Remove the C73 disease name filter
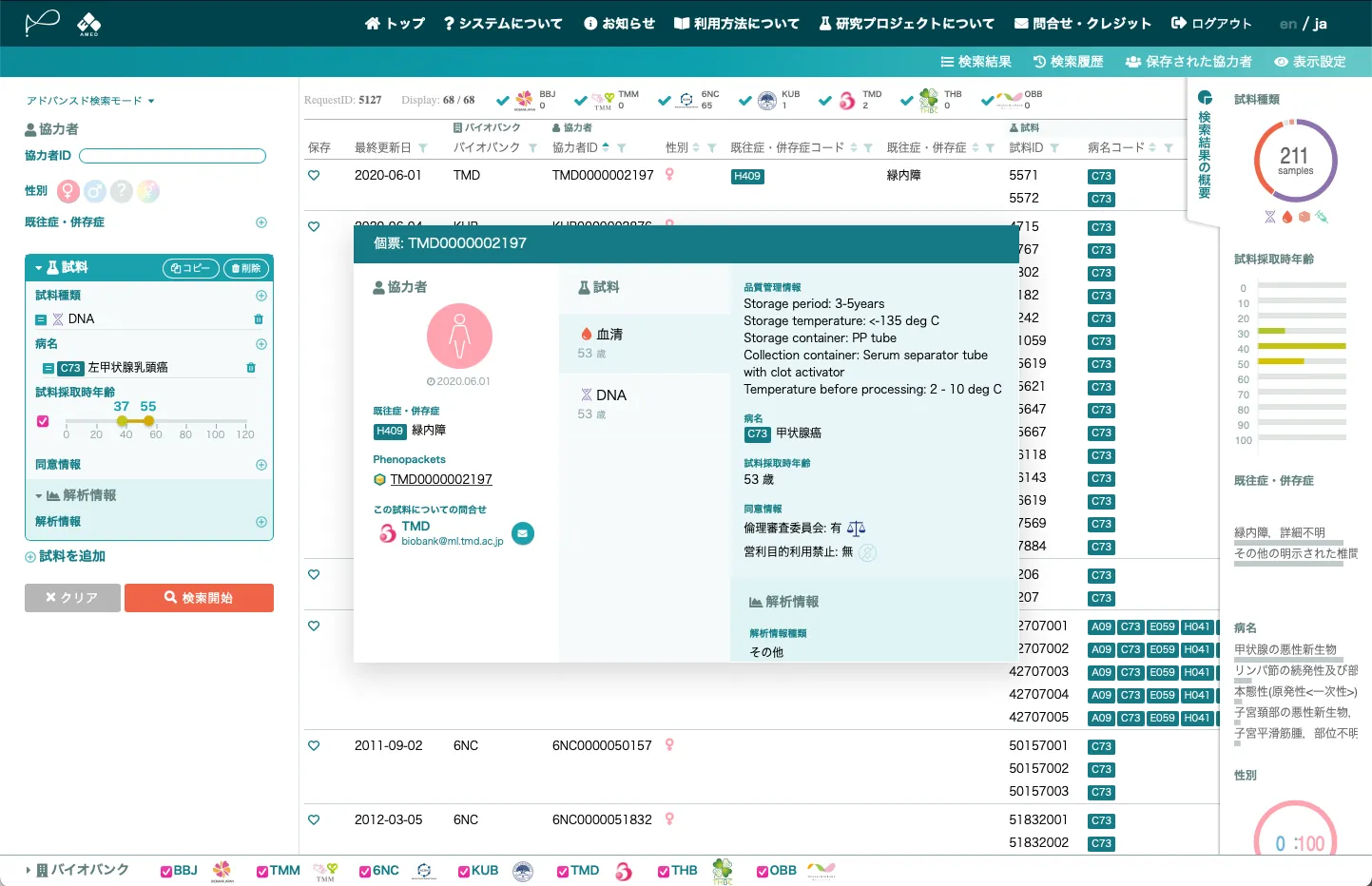The image size is (1372, 886). pos(251,368)
